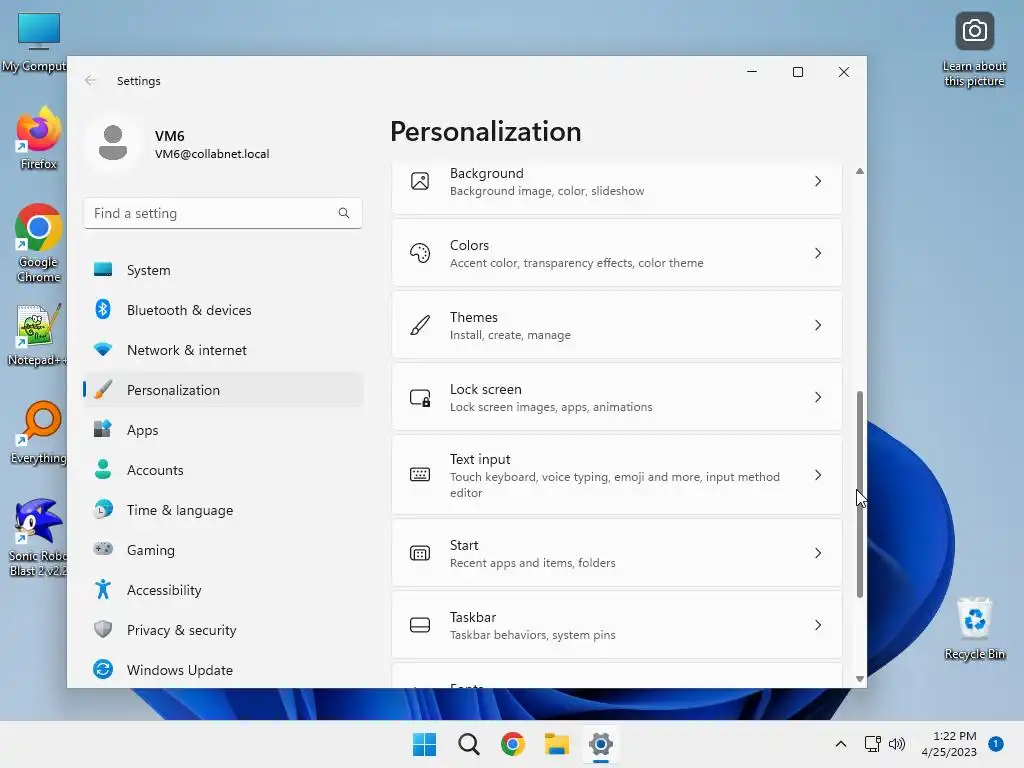Open taskbar Search icon

click(x=469, y=744)
